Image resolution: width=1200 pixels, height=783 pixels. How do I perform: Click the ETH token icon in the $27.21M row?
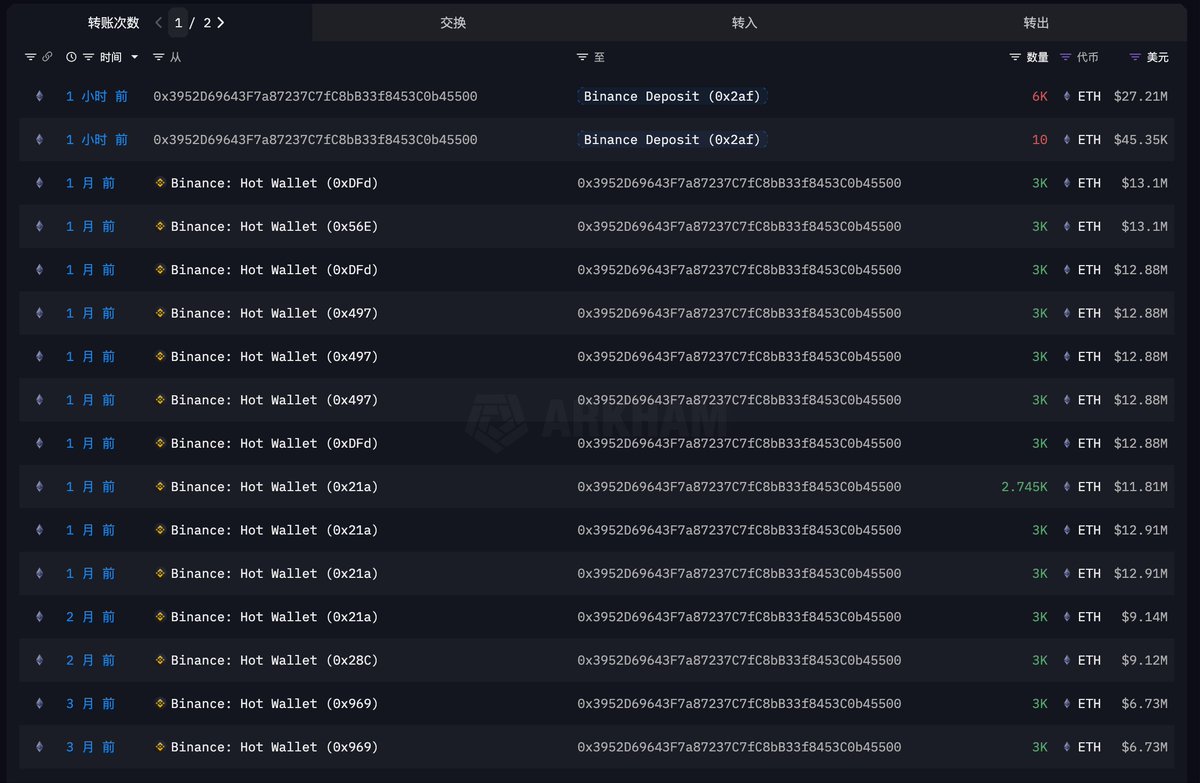tap(1066, 96)
